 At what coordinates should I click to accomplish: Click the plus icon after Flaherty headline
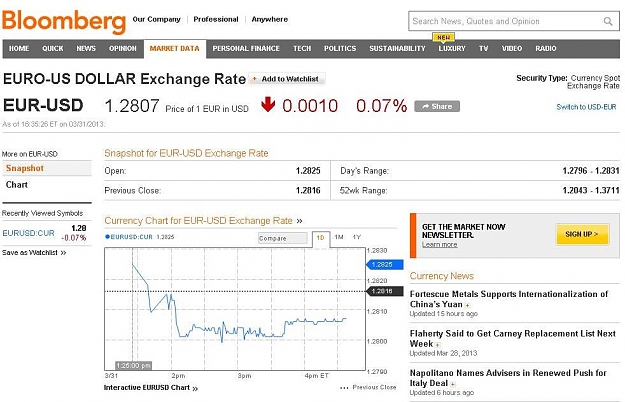pyautogui.click(x=438, y=345)
